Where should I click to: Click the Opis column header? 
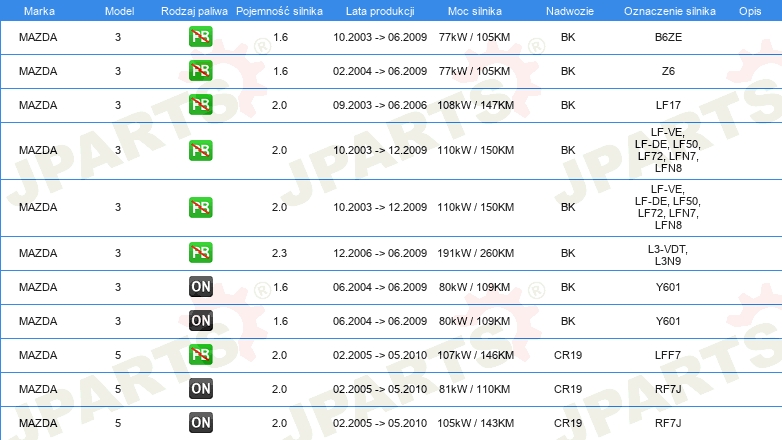coord(750,11)
